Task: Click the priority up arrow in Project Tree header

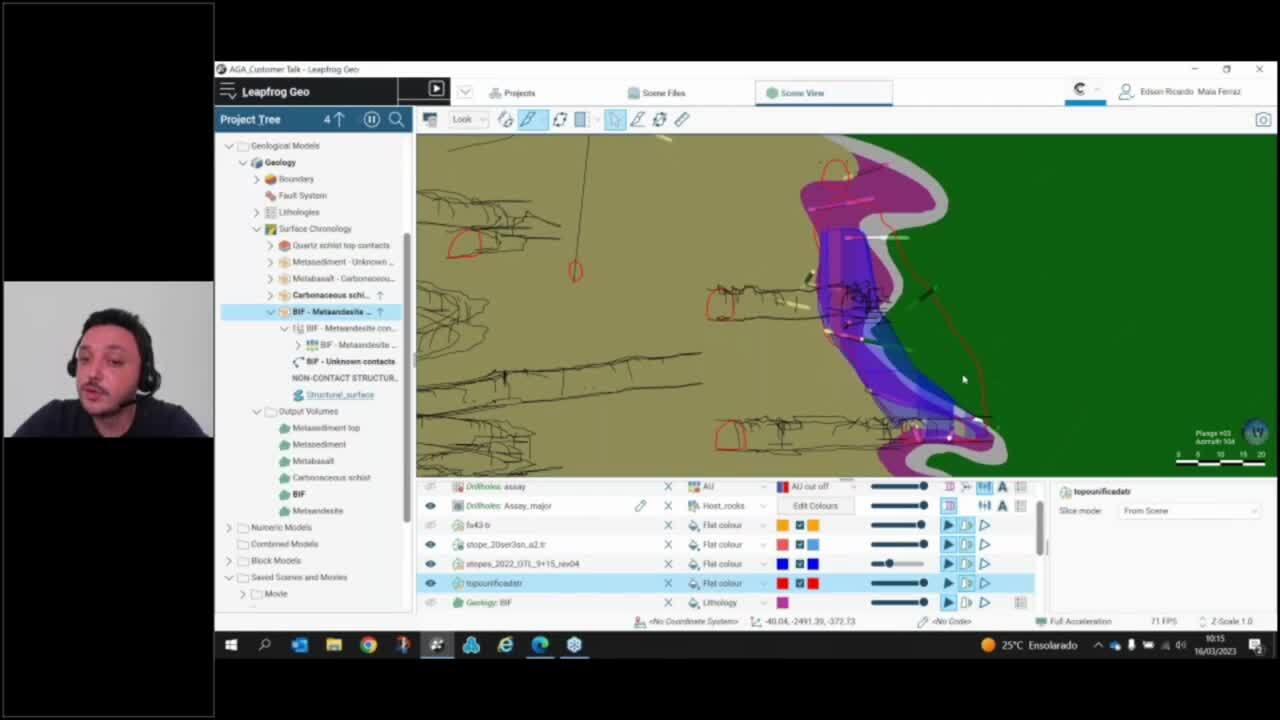Action: point(338,119)
